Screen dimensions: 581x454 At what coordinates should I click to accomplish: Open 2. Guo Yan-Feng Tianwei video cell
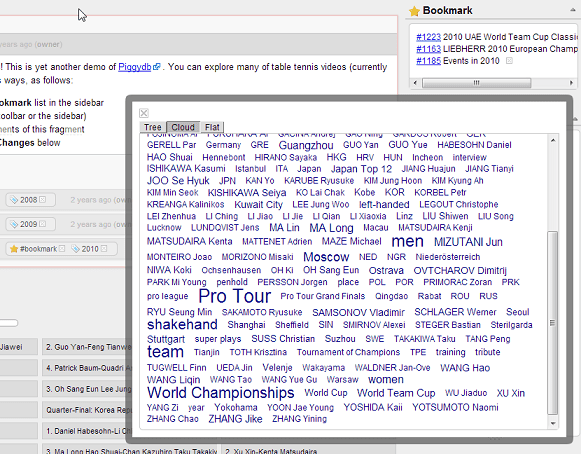pos(87,347)
